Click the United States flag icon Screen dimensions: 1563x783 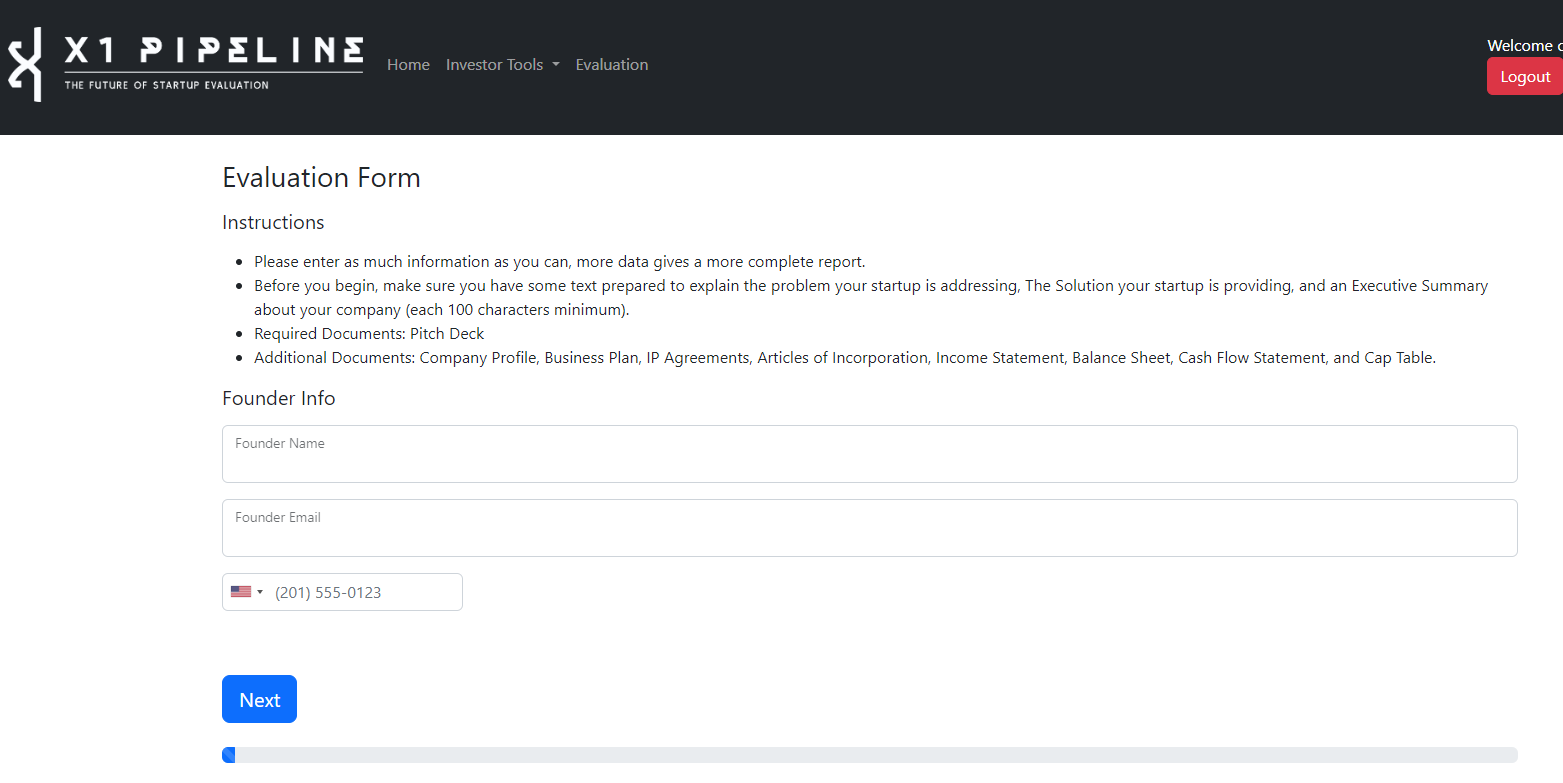[241, 592]
